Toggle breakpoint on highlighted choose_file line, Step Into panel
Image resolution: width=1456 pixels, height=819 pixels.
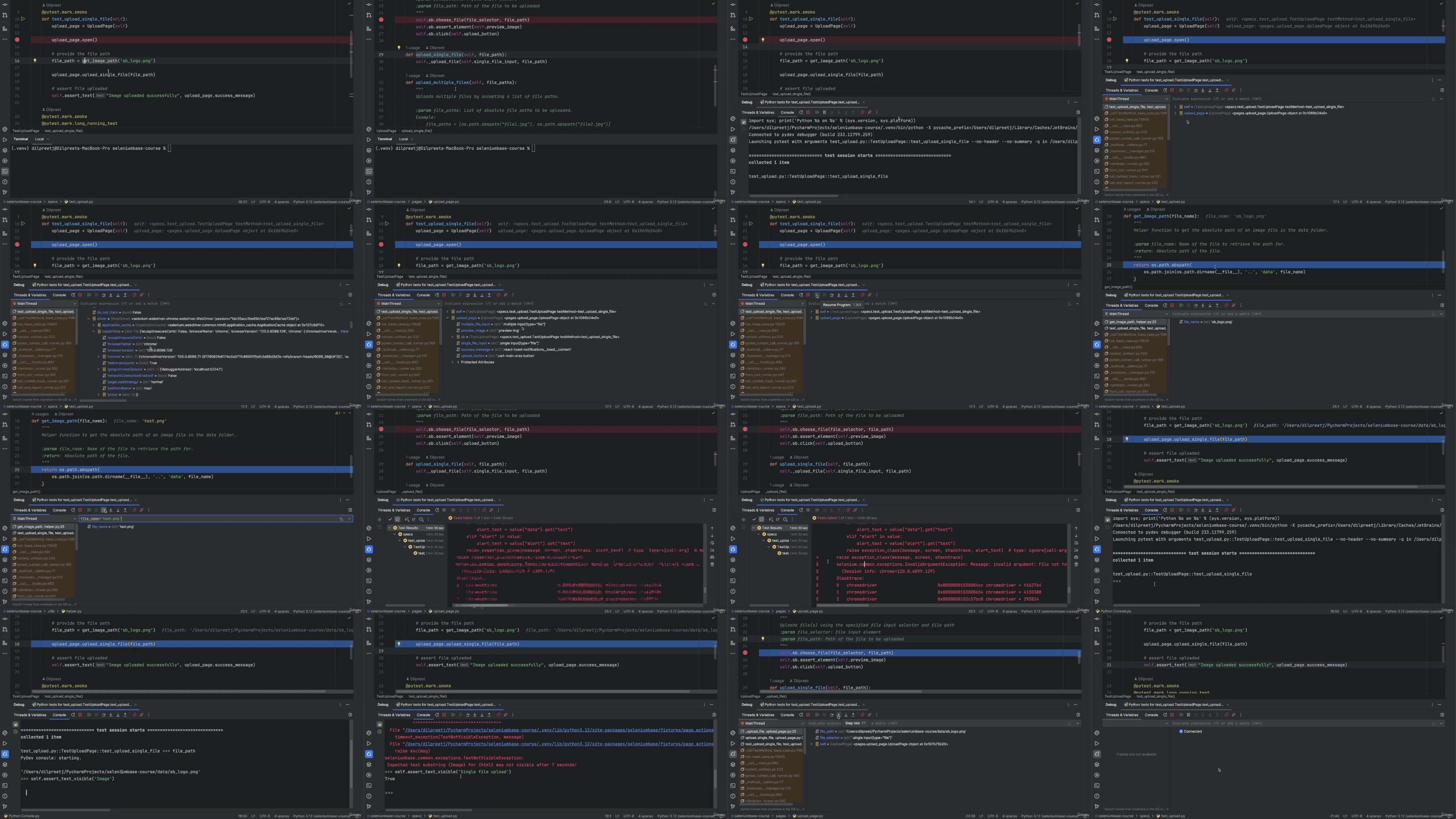[x=745, y=652]
